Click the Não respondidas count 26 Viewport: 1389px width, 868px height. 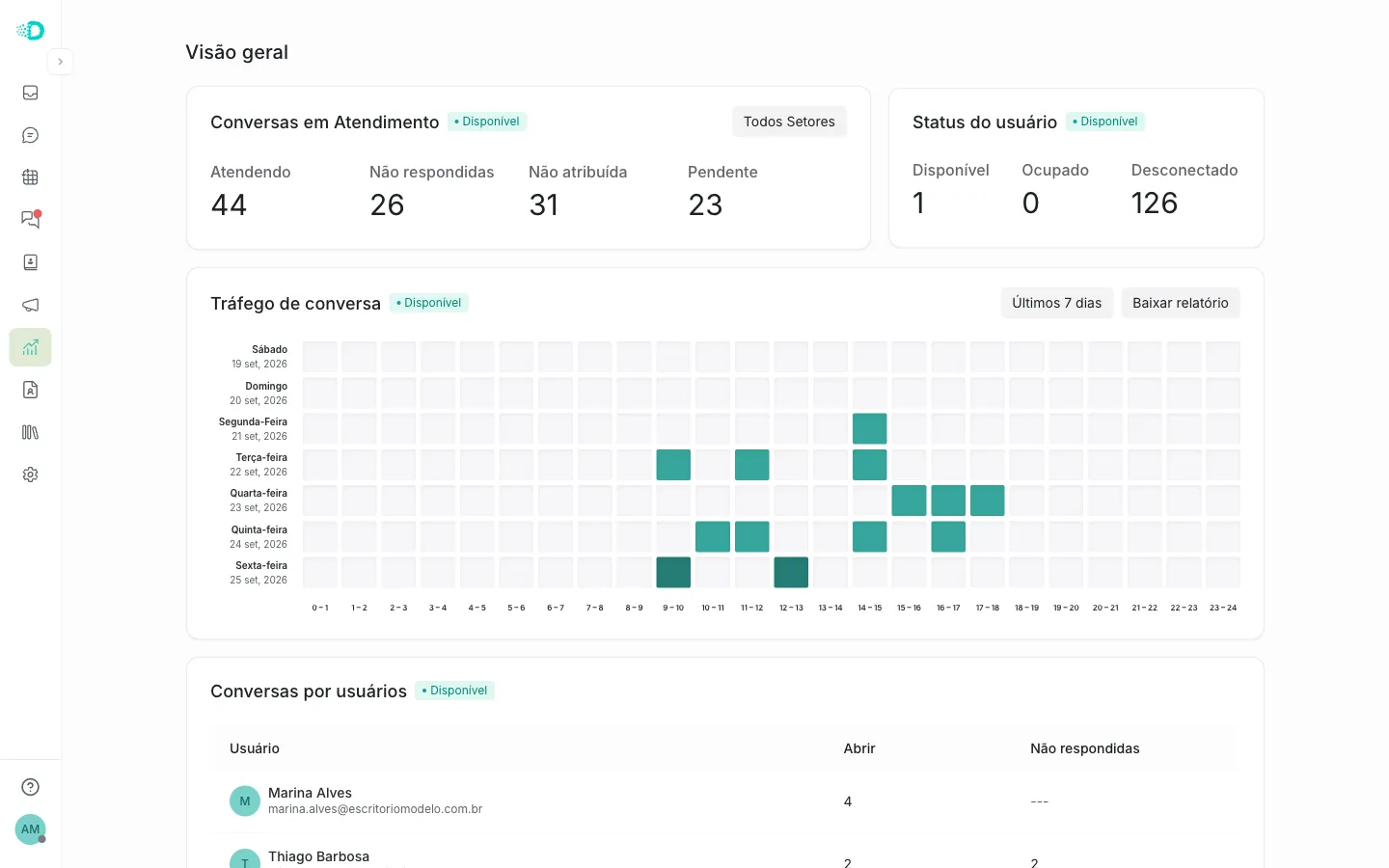click(x=387, y=204)
